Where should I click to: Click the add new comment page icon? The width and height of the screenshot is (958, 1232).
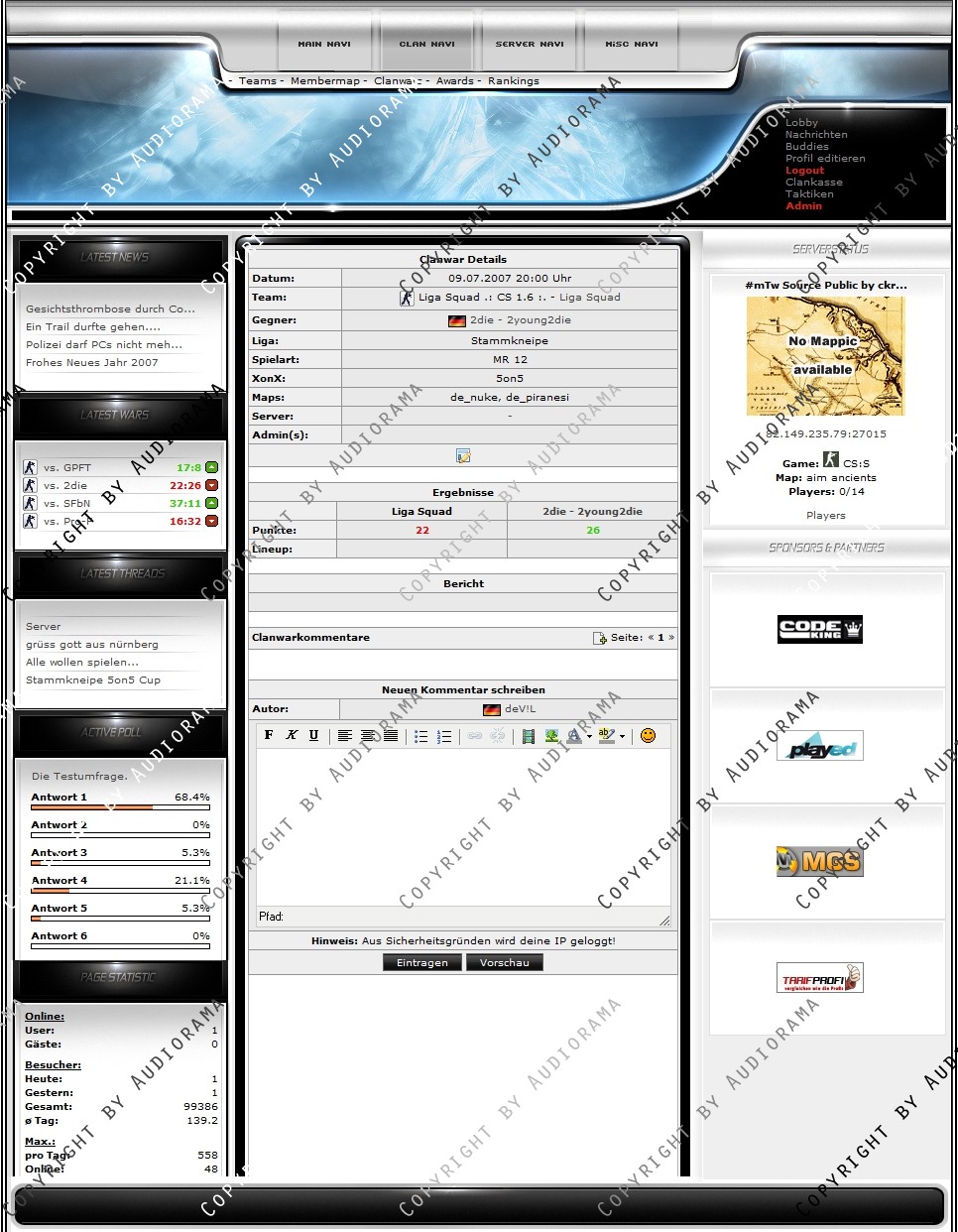point(599,638)
